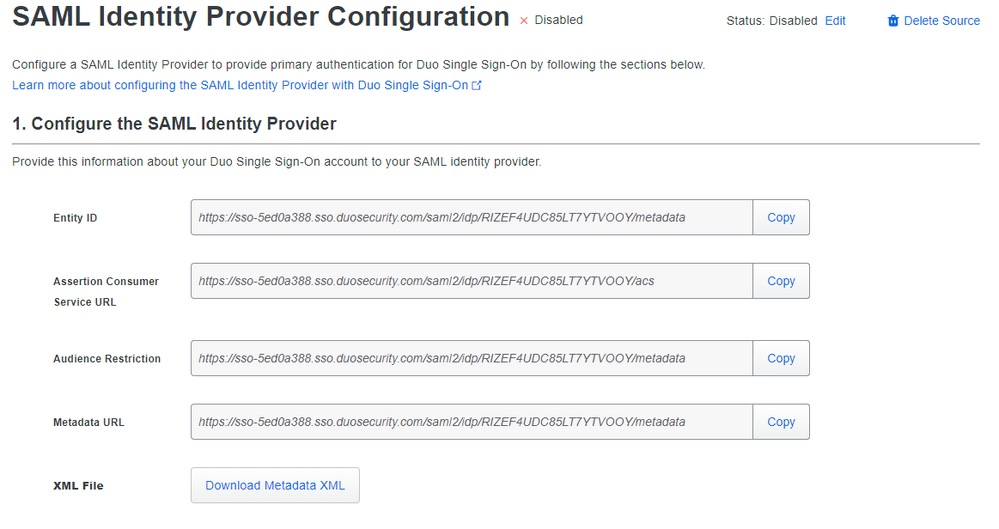The height and width of the screenshot is (529, 999).
Task: Copy the Assertion Consumer Service URL
Action: (x=781, y=281)
